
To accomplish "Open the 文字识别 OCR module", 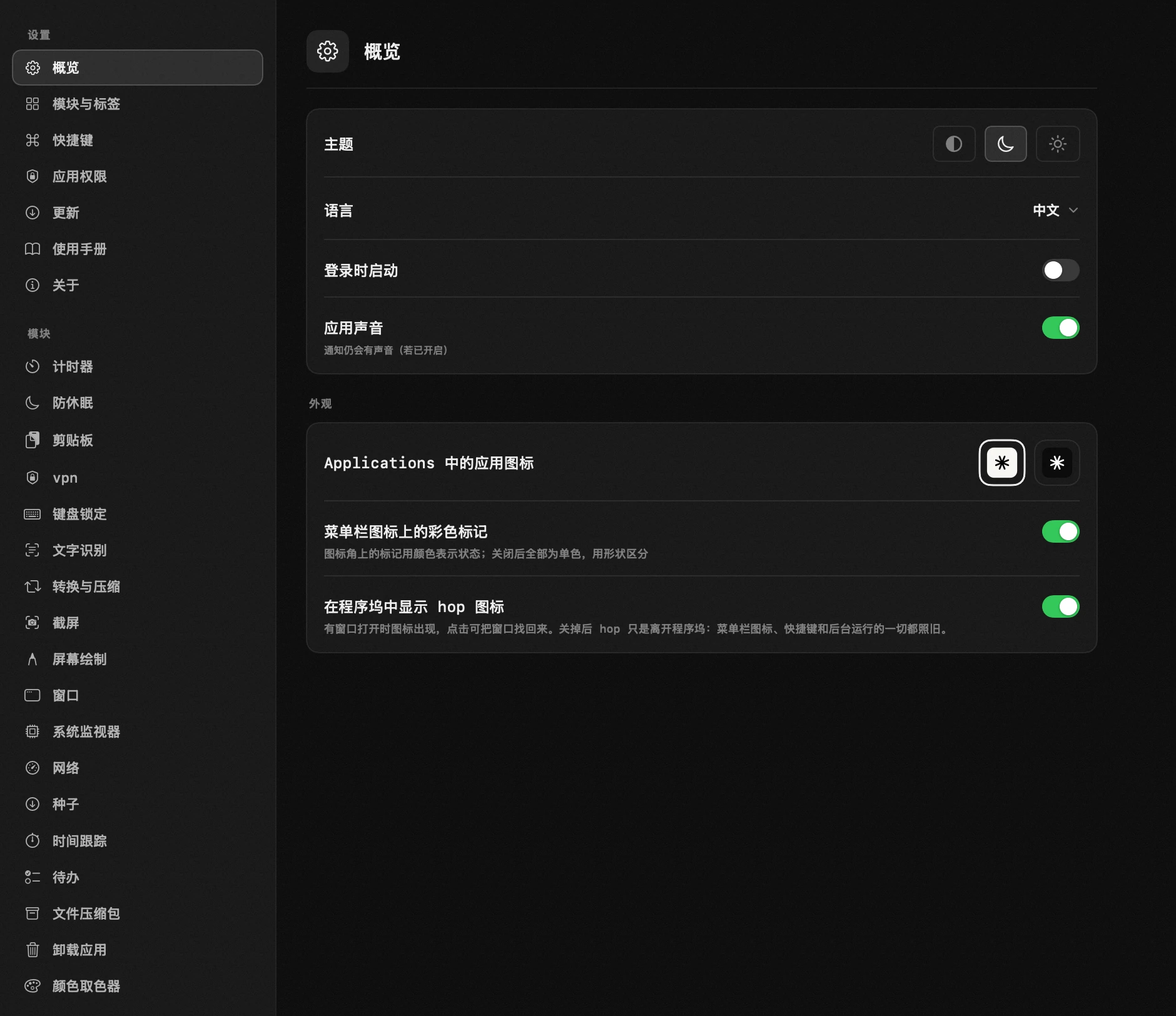I will click(x=138, y=550).
